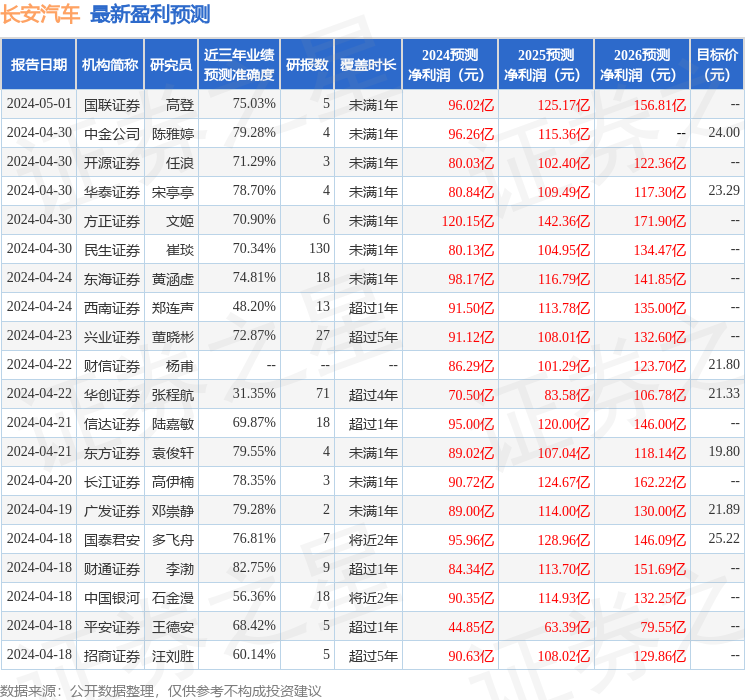Screen dimensions: 745x700
Task: Click the 招商证券 institution cell
Action: [112, 656]
